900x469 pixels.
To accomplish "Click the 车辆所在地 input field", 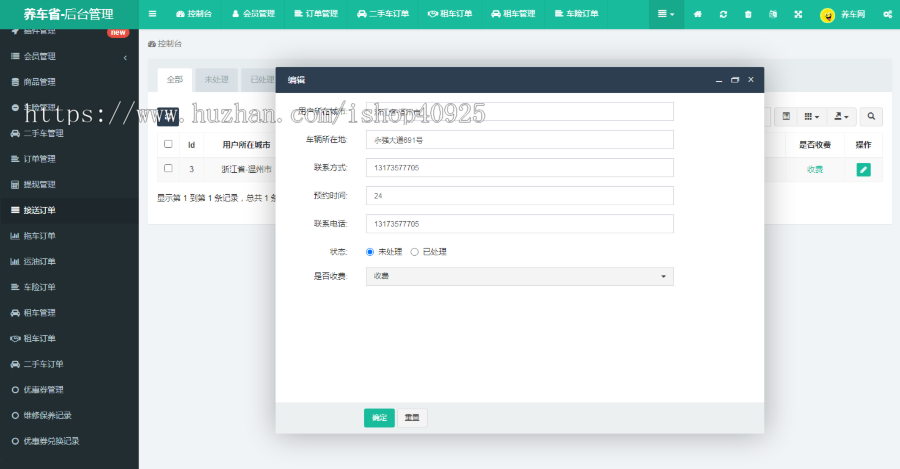I will click(519, 139).
